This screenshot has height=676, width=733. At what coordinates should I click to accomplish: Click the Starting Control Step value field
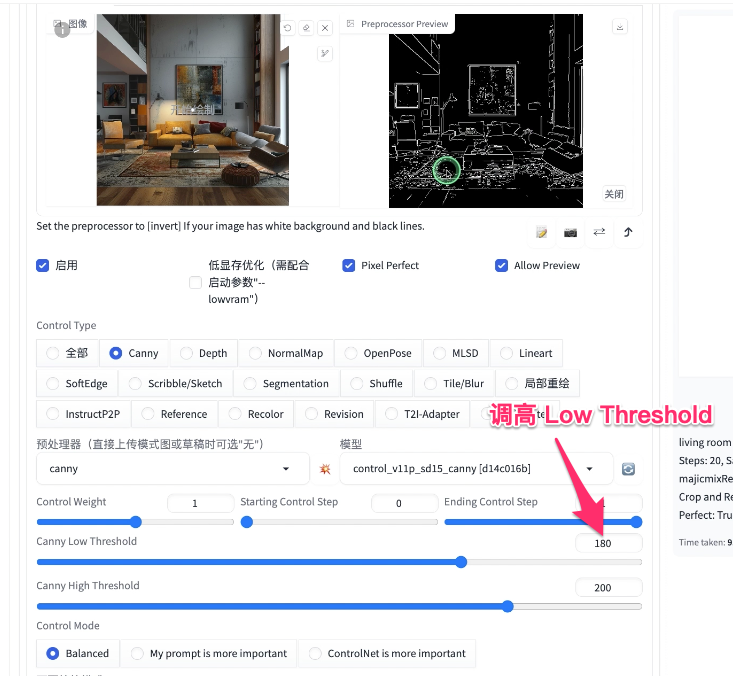[404, 503]
